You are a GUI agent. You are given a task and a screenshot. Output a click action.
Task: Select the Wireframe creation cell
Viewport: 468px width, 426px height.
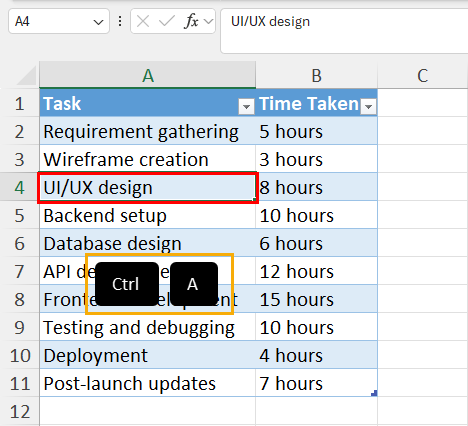pyautogui.click(x=148, y=159)
